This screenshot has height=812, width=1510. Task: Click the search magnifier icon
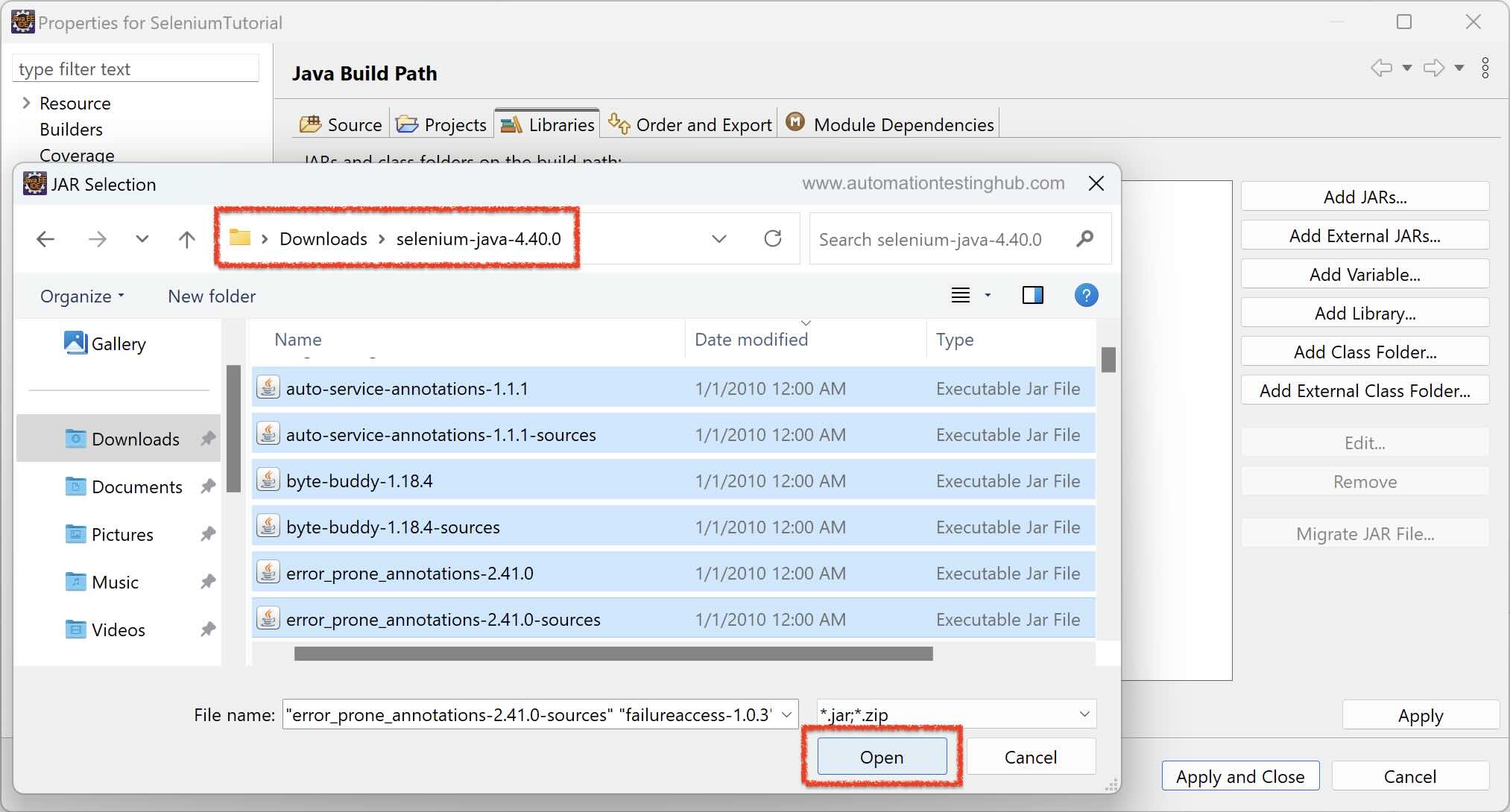point(1084,239)
